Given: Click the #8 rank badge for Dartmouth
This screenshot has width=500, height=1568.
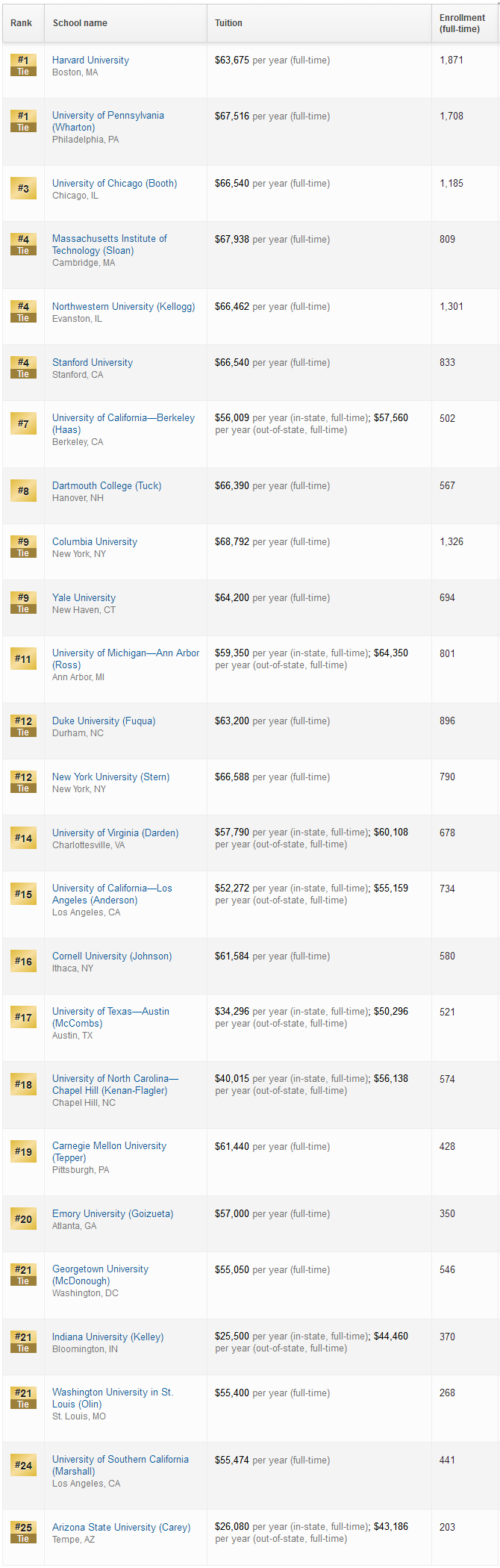Looking at the screenshot, I should pos(23,491).
